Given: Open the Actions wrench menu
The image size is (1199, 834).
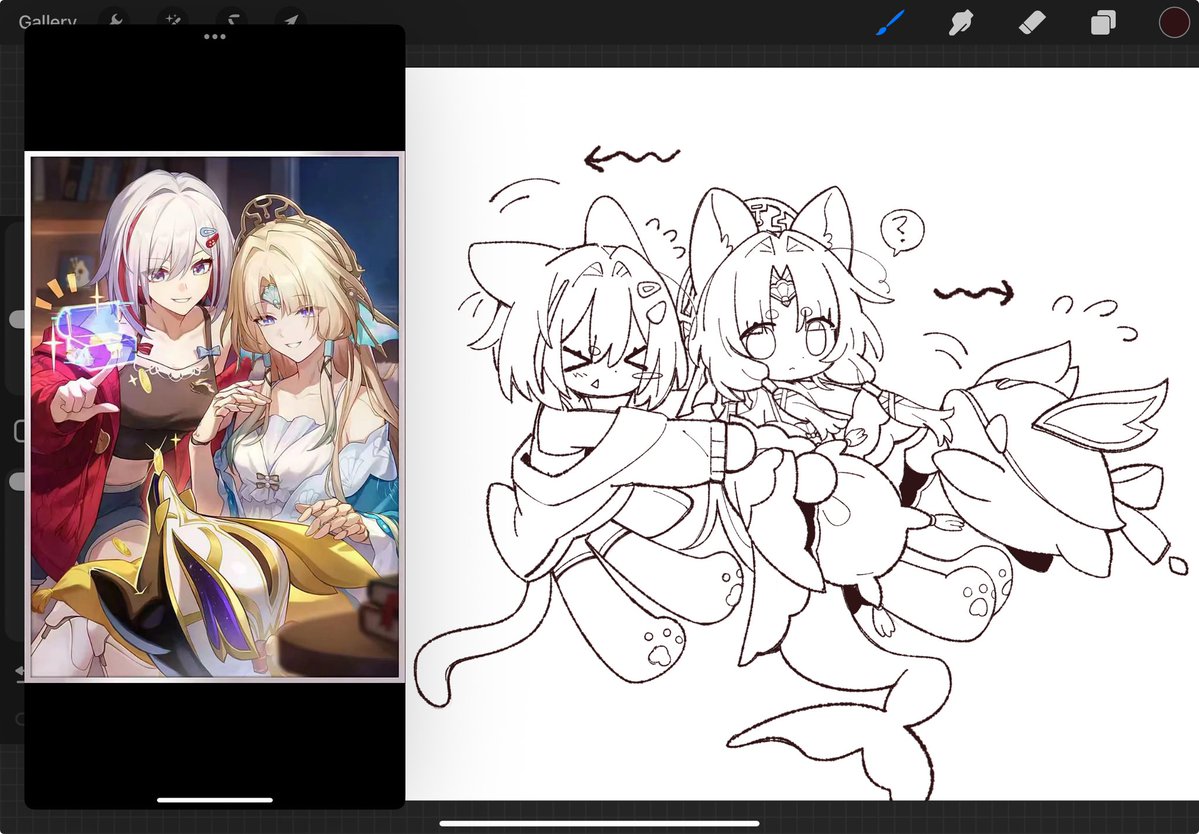Looking at the screenshot, I should tap(115, 19).
